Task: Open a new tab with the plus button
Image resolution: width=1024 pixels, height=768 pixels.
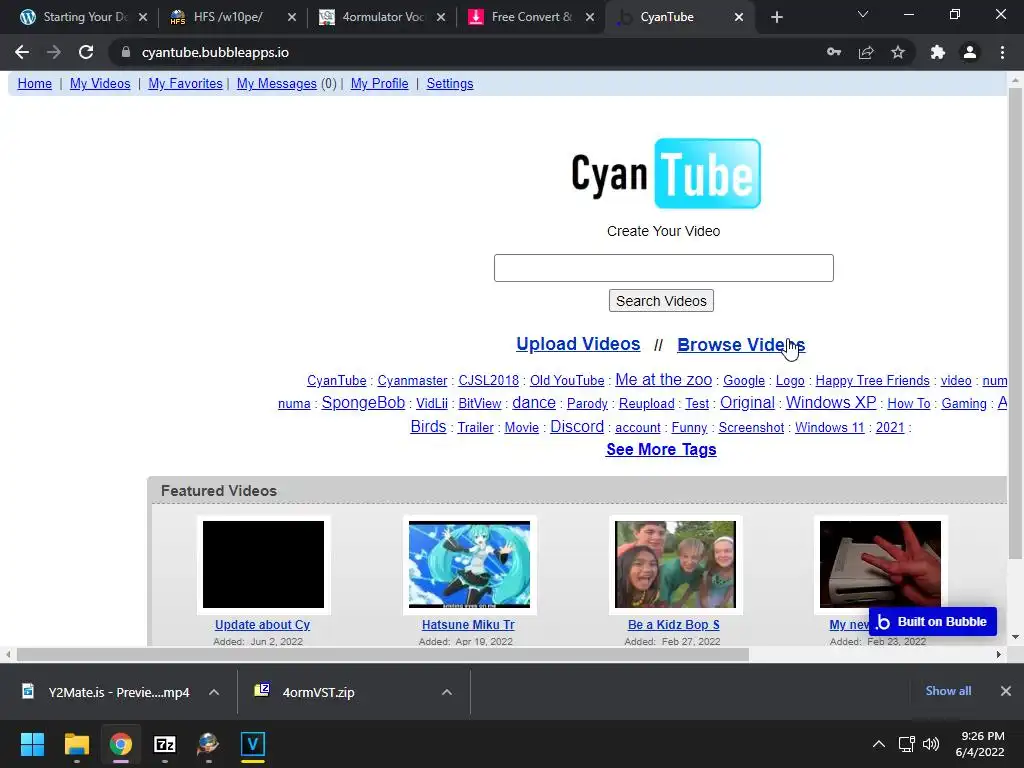Action: pos(776,17)
